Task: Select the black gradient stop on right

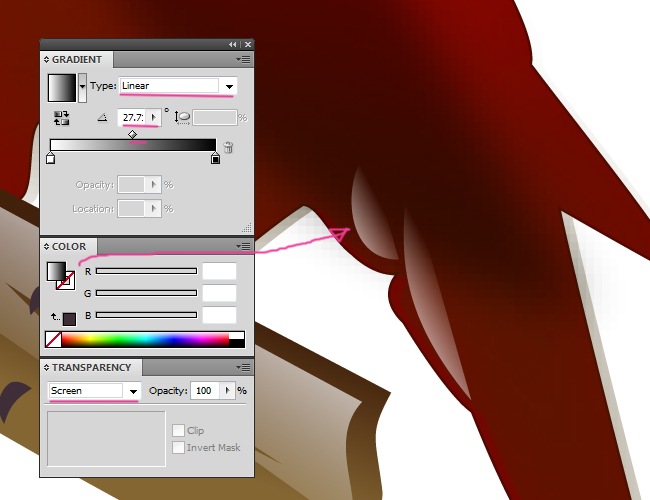Action: [x=215, y=157]
